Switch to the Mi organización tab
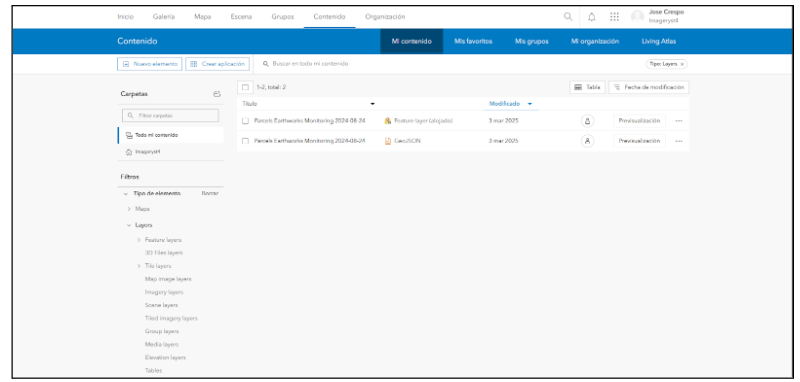Screen dimensions: 800x382 pyautogui.click(x=595, y=41)
